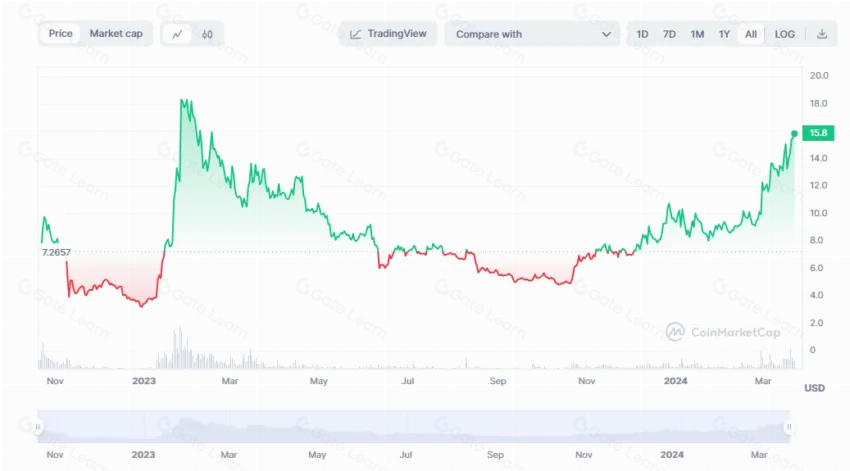Select the 1M time range
The width and height of the screenshot is (850, 471).
tap(697, 34)
